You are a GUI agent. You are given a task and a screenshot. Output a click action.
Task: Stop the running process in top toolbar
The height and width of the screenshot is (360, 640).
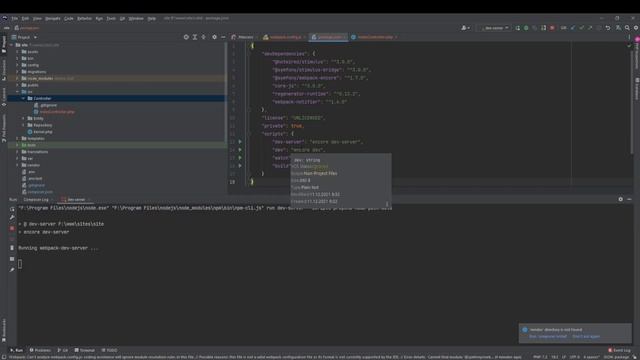[x=552, y=28]
